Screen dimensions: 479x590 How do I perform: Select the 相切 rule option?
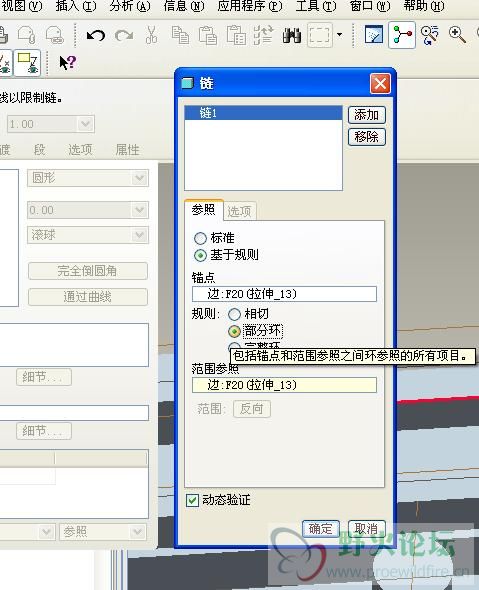(234, 314)
